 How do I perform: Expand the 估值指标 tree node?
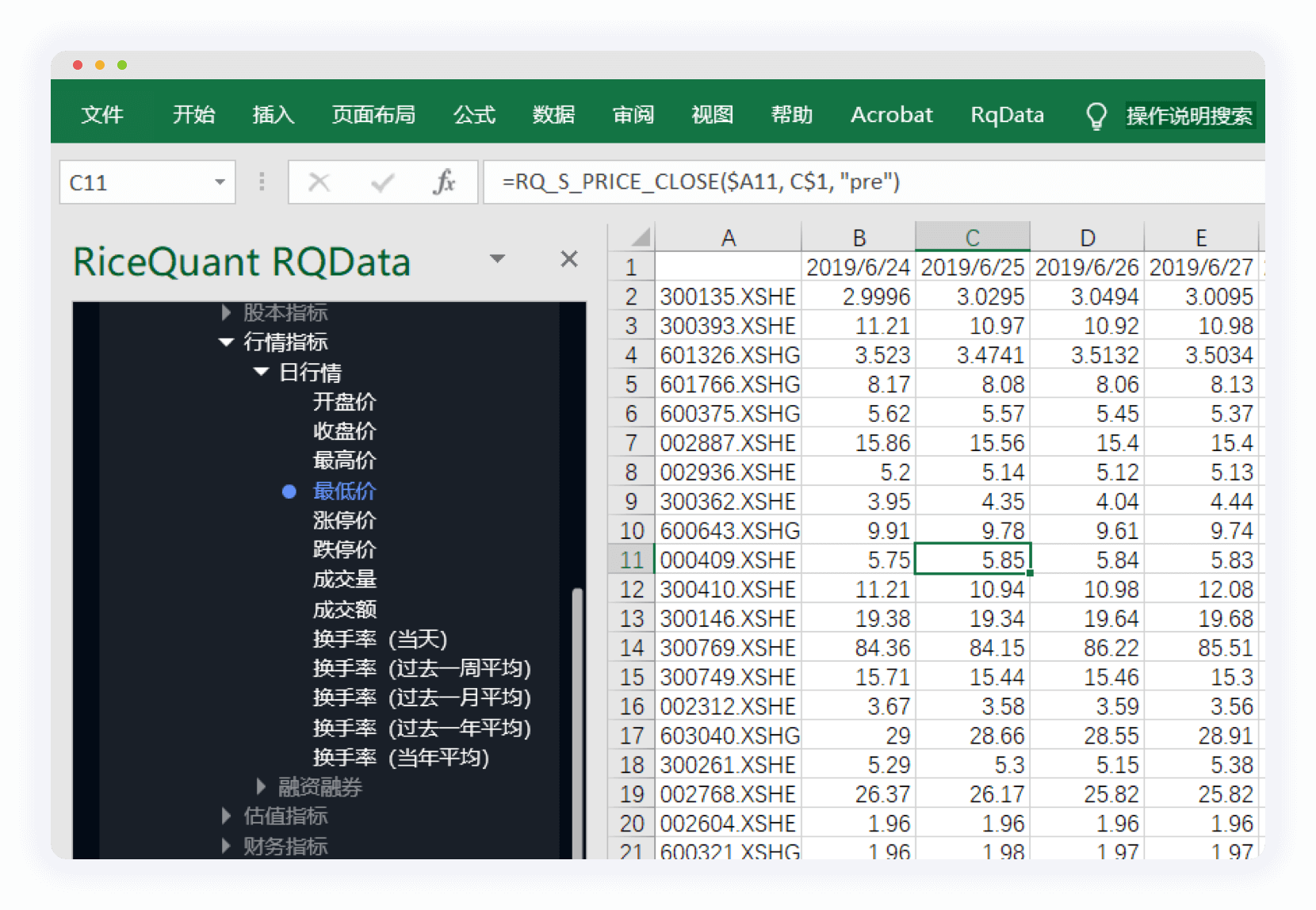tap(226, 816)
